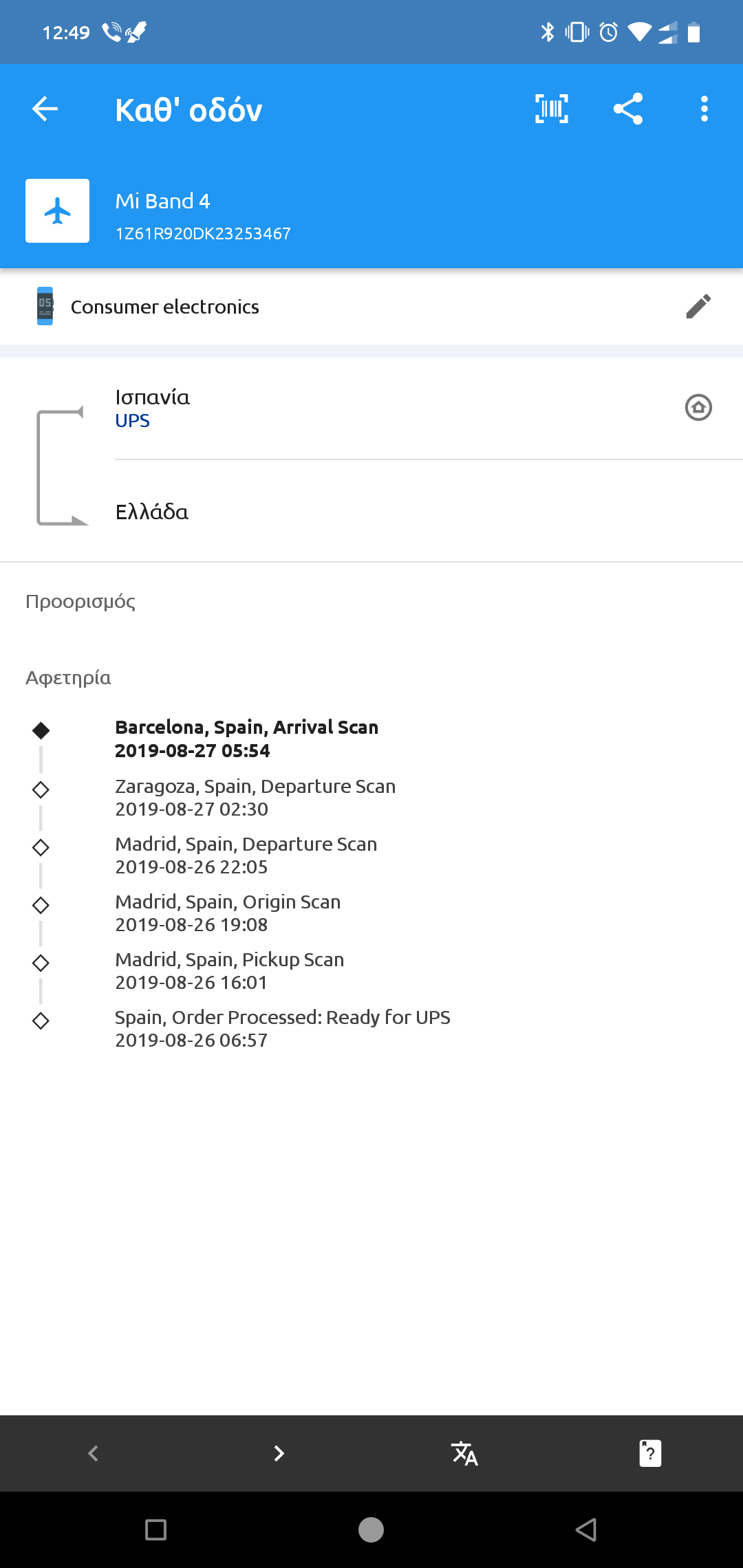Tap the Order Processed tracking entry
Screen dimensions: 743x1568
[282, 1028]
